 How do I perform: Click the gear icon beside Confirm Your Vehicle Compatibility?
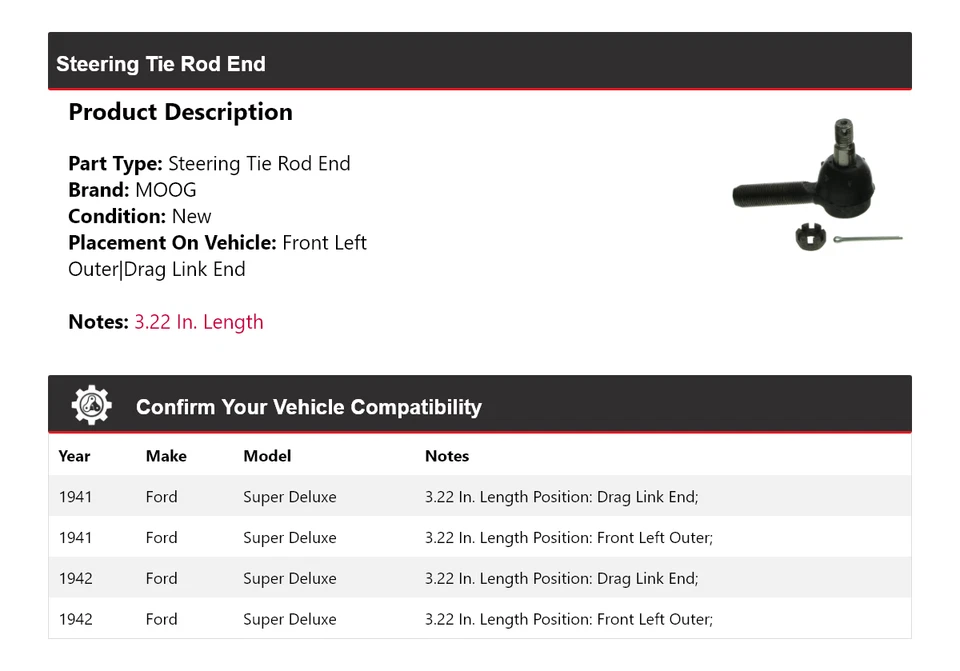(x=91, y=405)
